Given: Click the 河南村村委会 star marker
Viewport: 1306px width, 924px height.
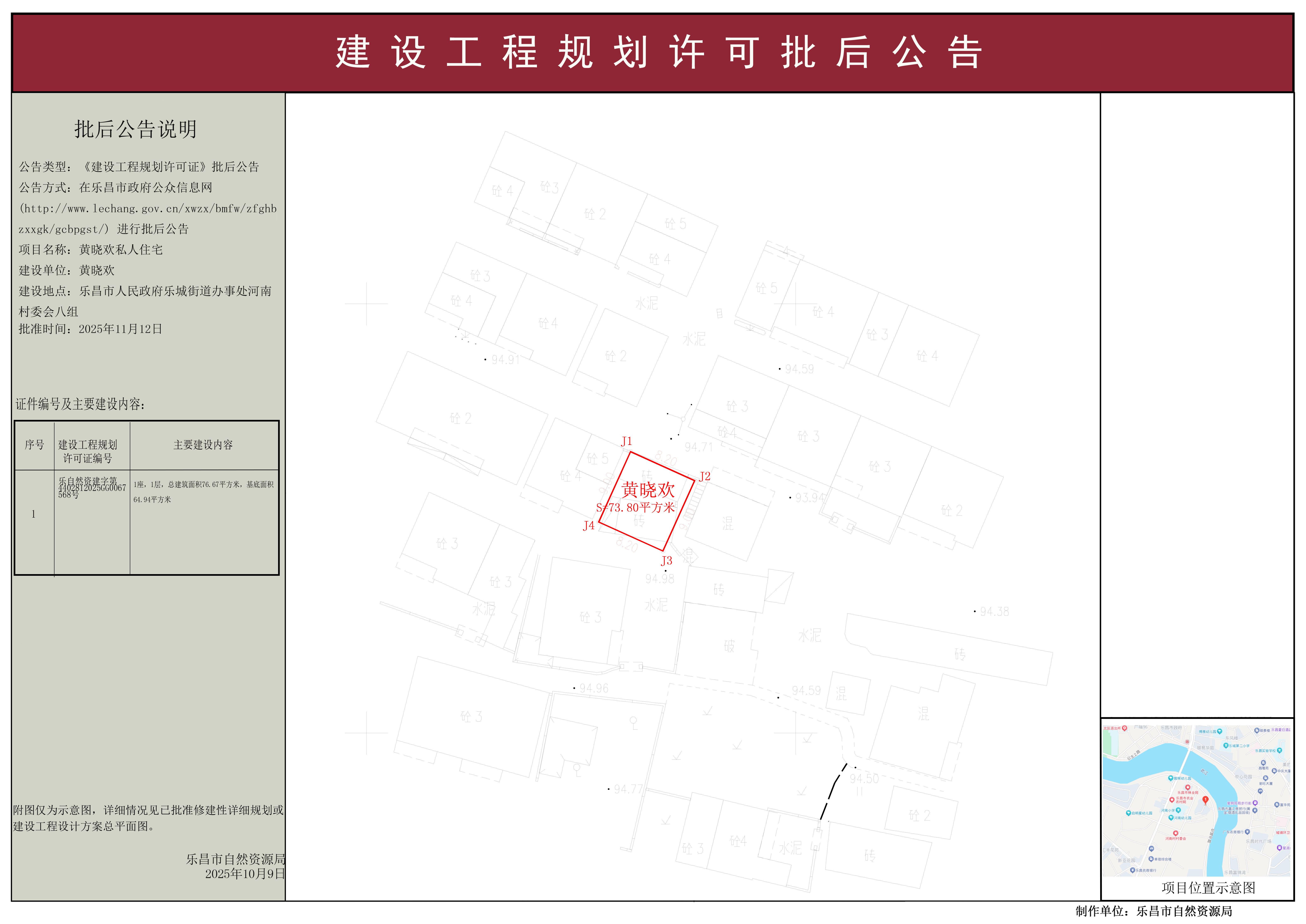Looking at the screenshot, I should pyautogui.click(x=1176, y=833).
